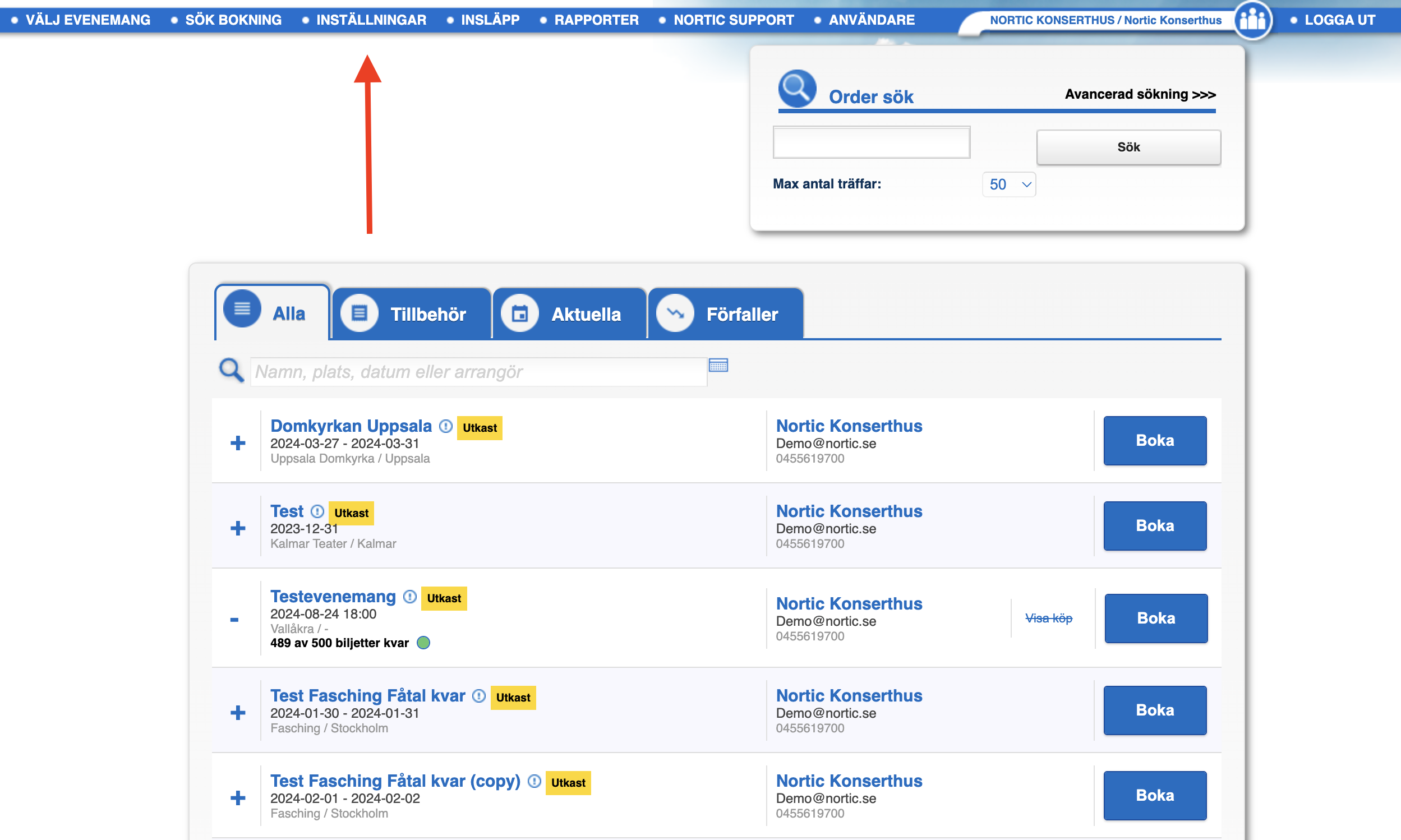Click NORTIC KONSERTHUS organizer label
Screen dimensions: 1401x840
click(x=1105, y=20)
